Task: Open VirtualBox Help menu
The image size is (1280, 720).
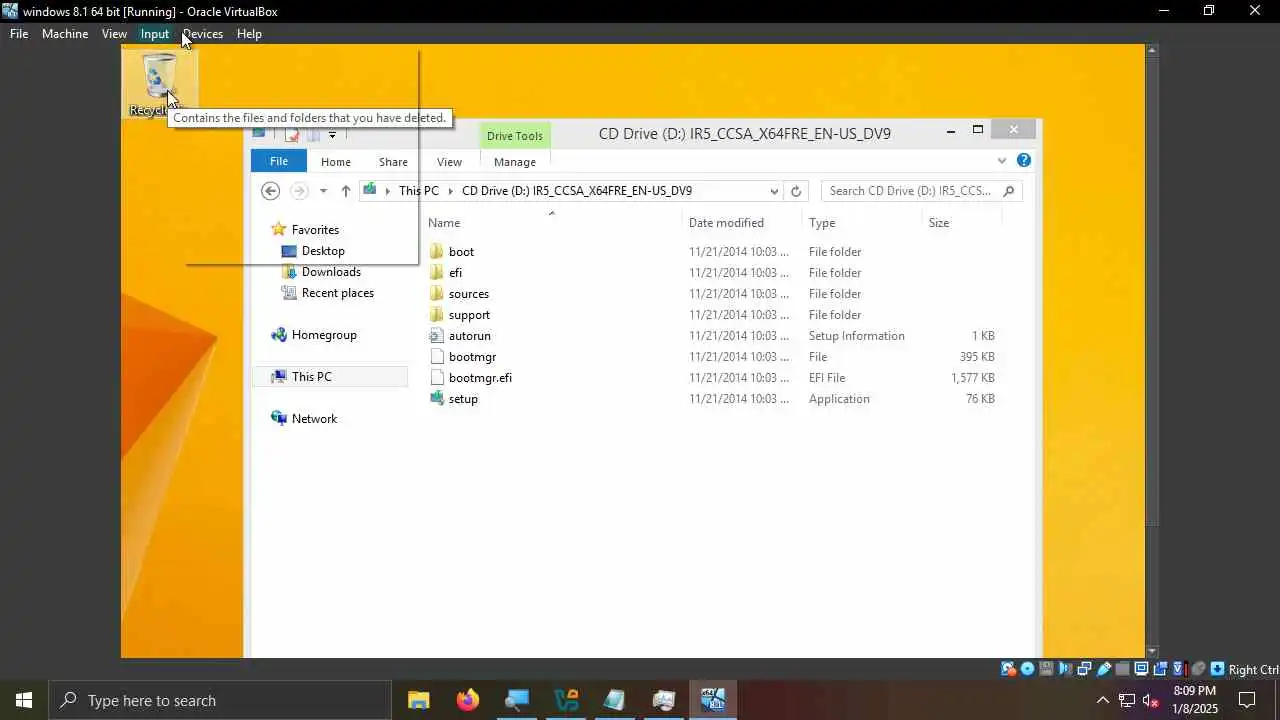Action: click(x=249, y=34)
